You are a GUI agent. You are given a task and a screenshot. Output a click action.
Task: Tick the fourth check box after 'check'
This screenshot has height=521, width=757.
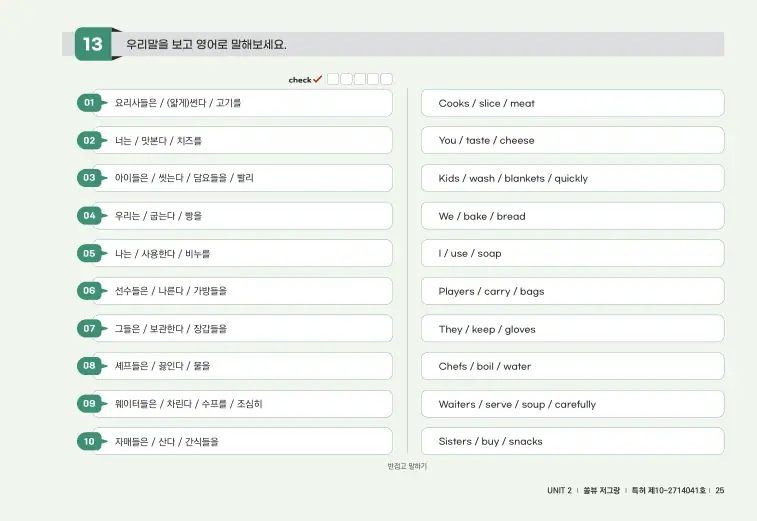[373, 79]
